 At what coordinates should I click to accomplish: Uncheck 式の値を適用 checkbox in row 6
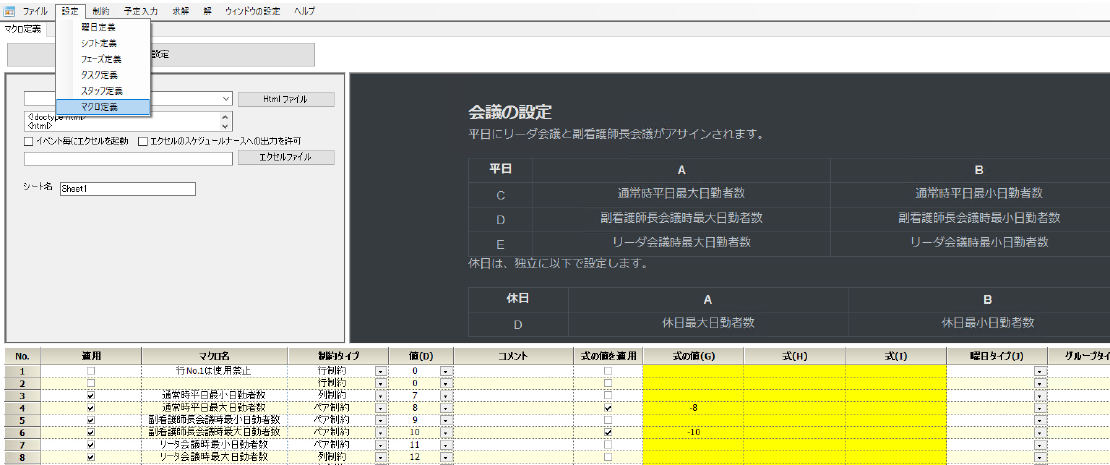pos(607,432)
